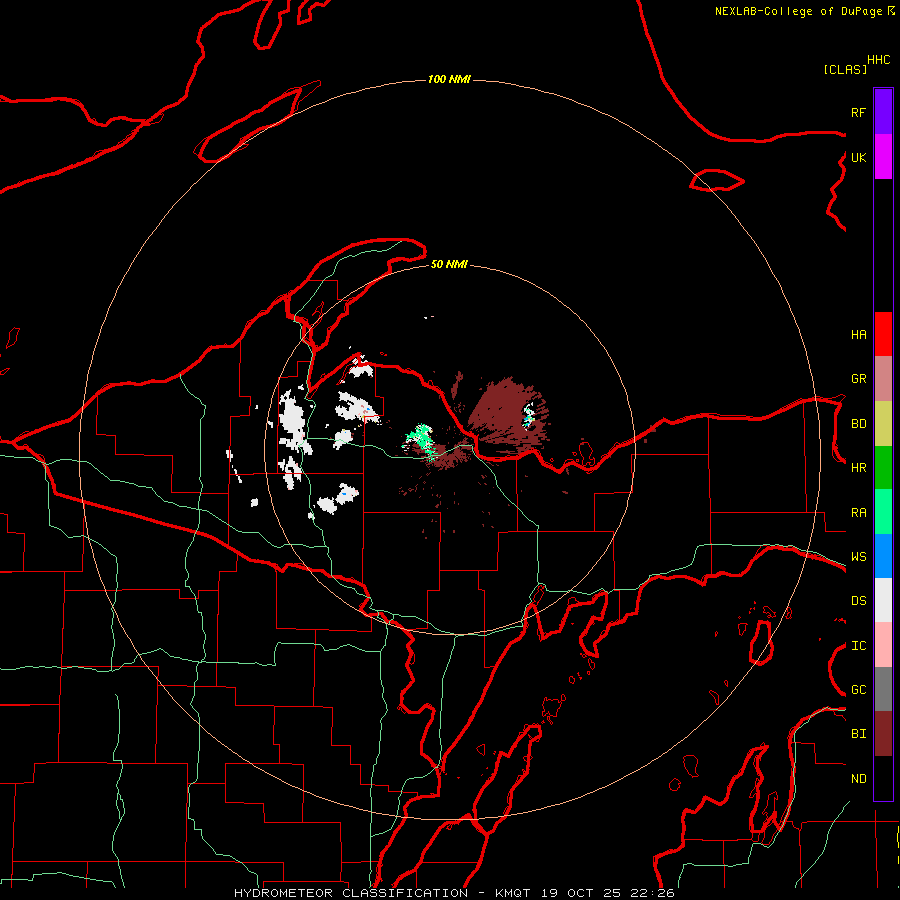
Task: Click the green rain echo near radar center
Action: tap(421, 439)
